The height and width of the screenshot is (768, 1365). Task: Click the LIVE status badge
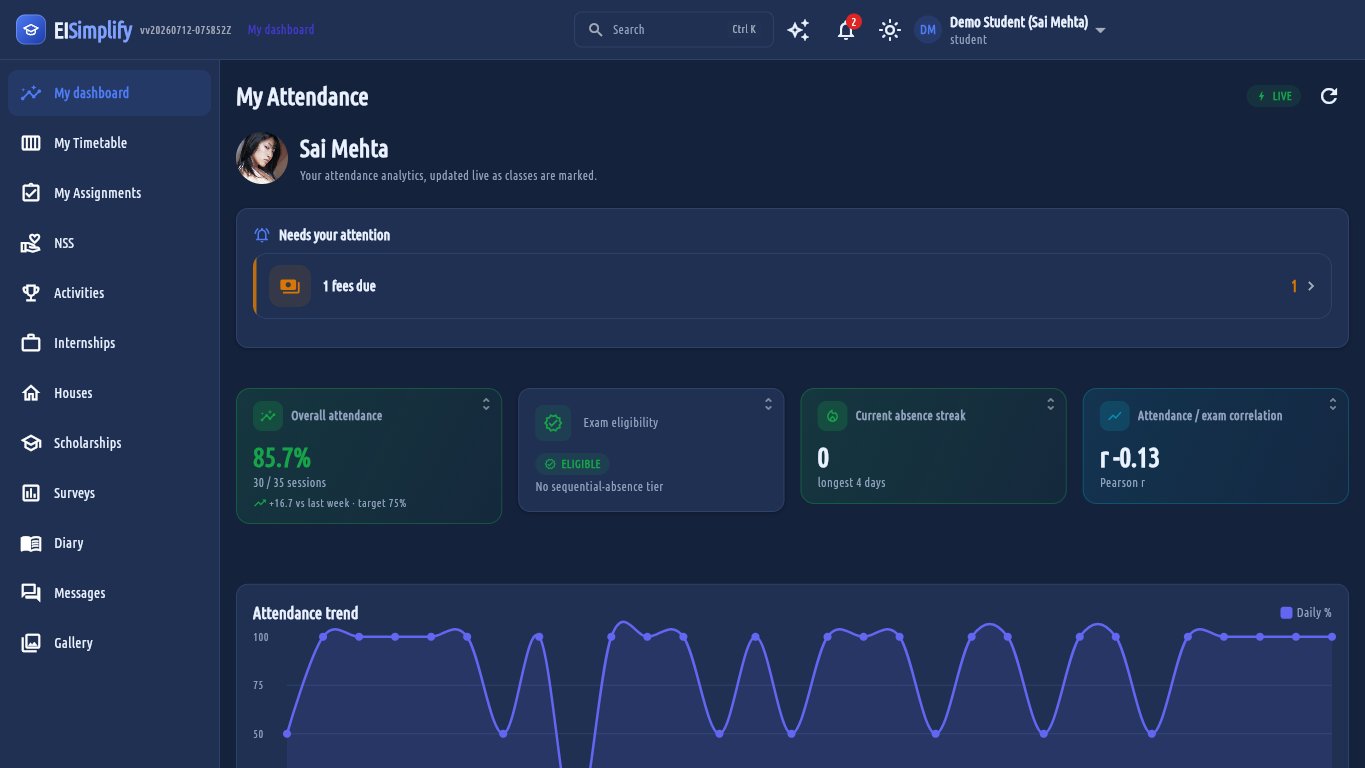click(x=1274, y=96)
